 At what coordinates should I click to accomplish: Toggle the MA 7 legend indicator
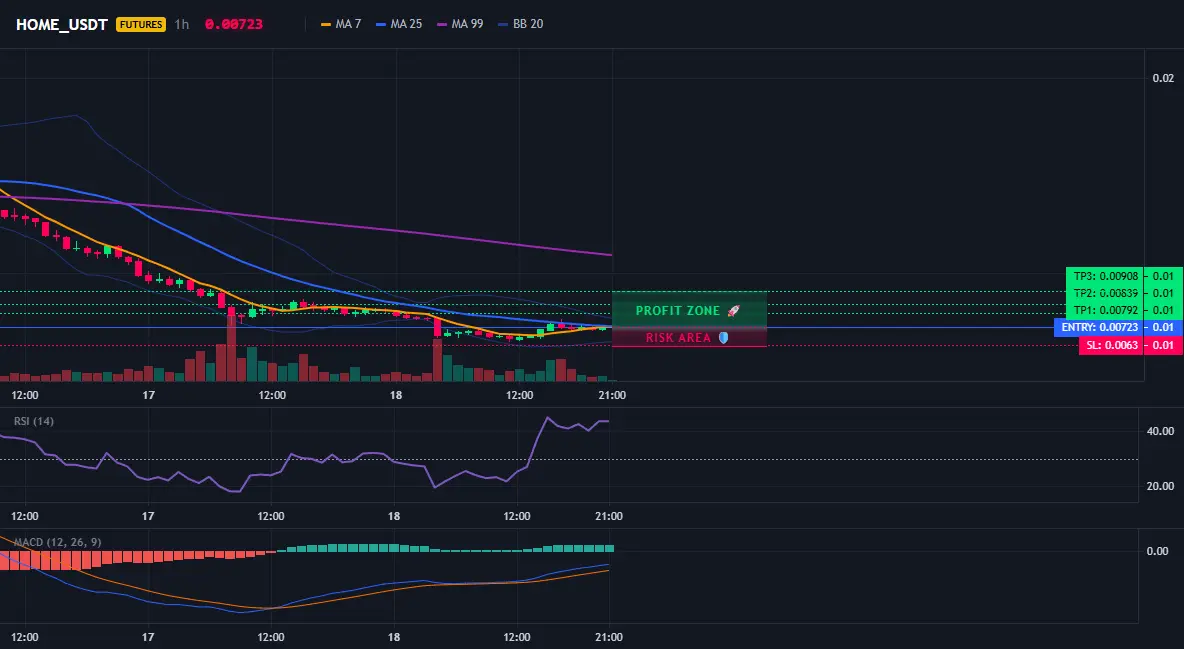(x=341, y=24)
